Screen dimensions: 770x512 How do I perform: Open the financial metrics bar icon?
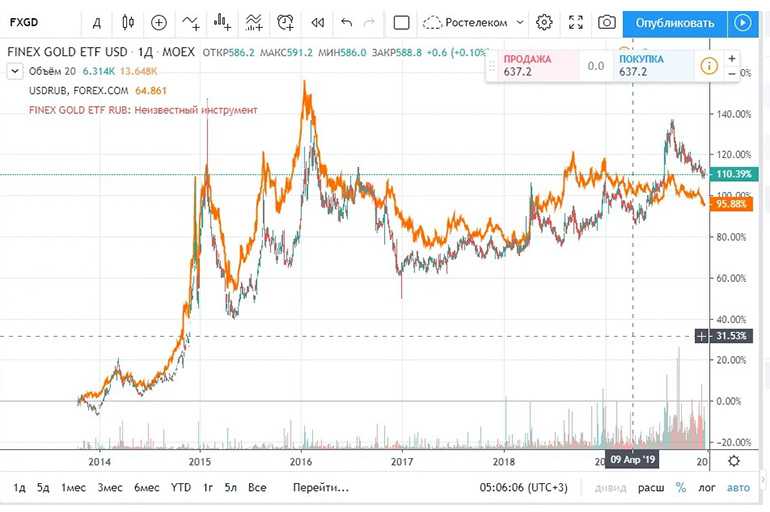[x=222, y=23]
